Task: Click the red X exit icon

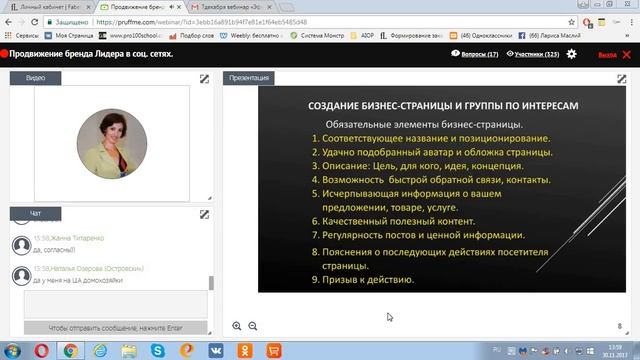Action: [627, 54]
